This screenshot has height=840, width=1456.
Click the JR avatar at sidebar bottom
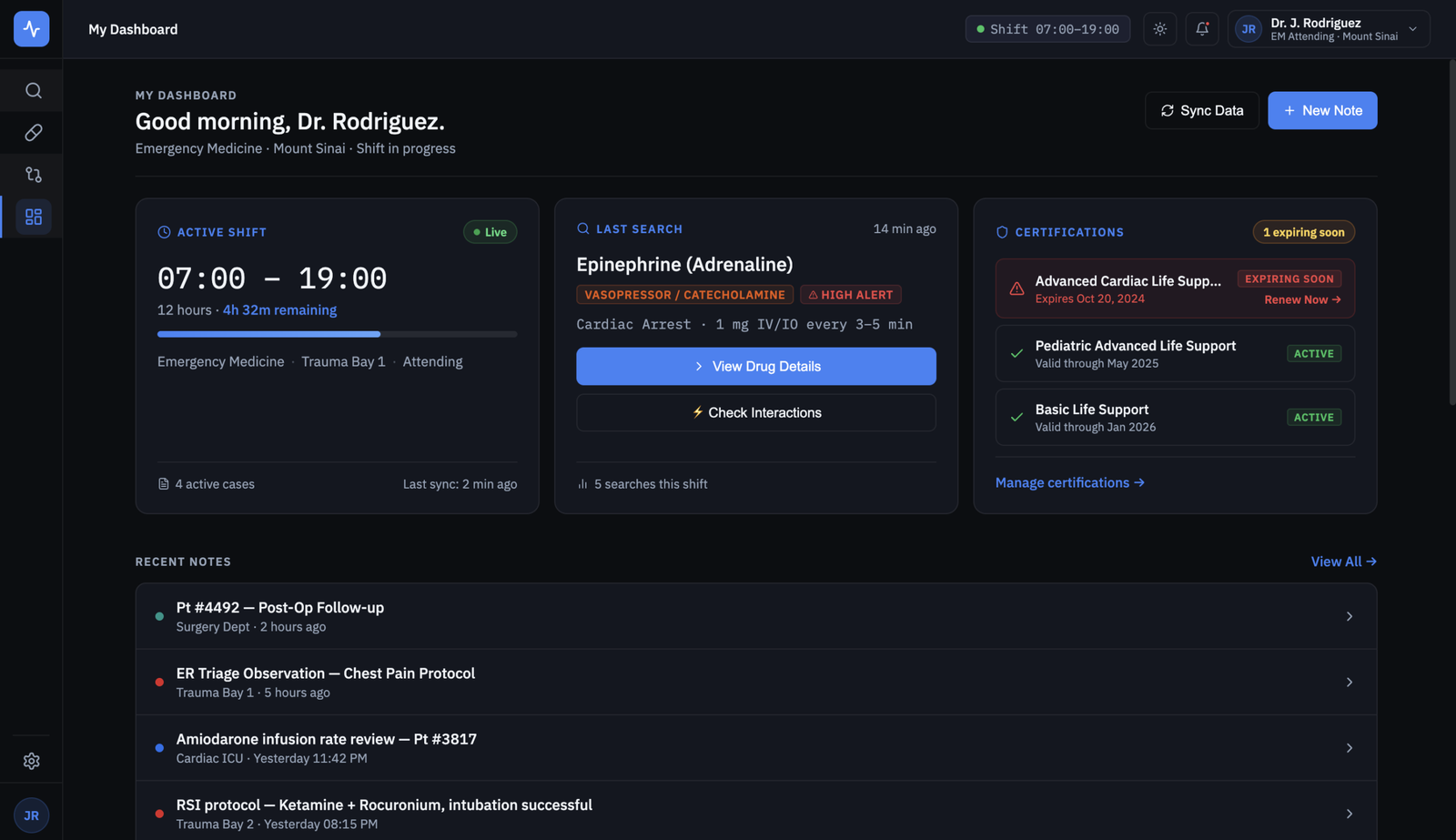32,815
